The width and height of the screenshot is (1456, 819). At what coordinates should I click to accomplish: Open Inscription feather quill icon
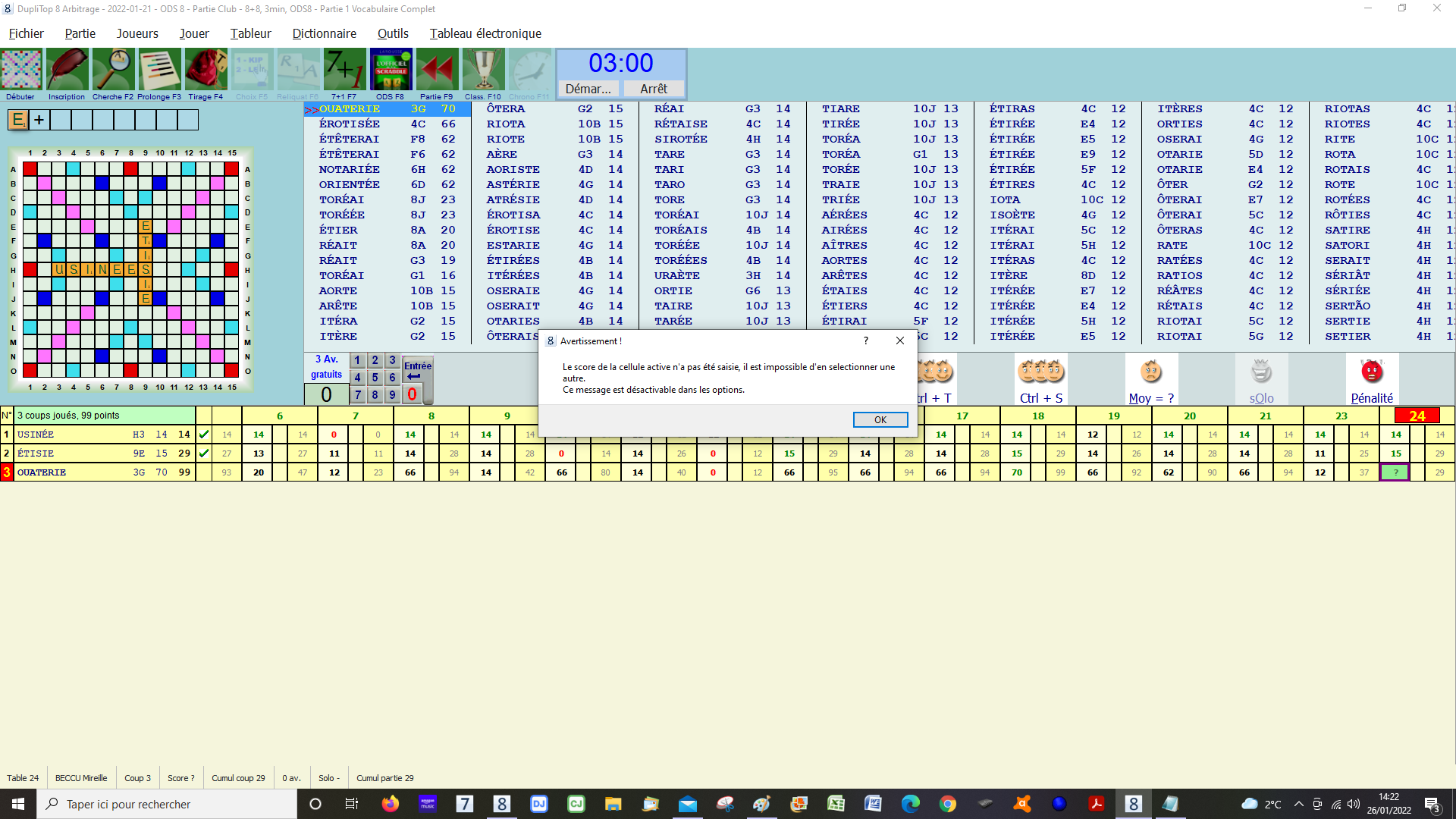(x=67, y=70)
